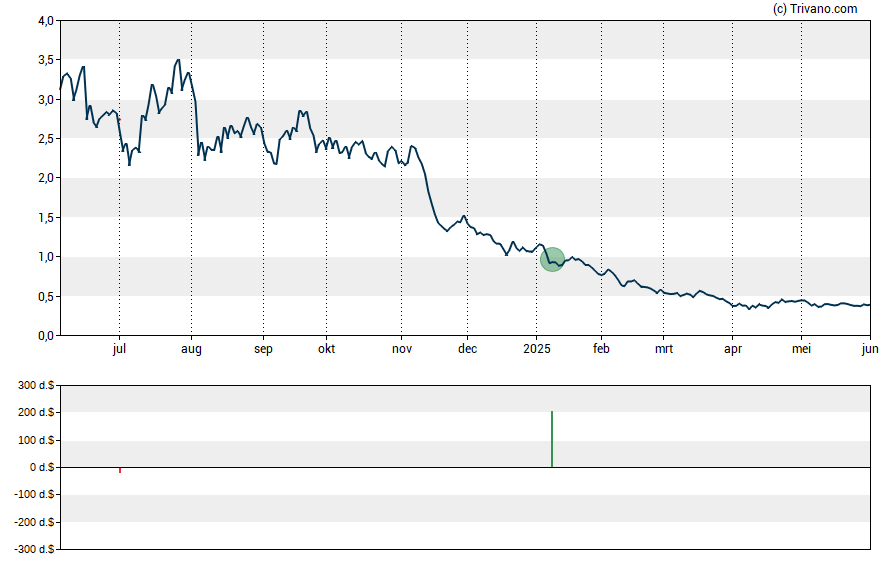The image size is (888, 565).
Task: Click the '200 d.$' axis label
Action: coord(36,412)
